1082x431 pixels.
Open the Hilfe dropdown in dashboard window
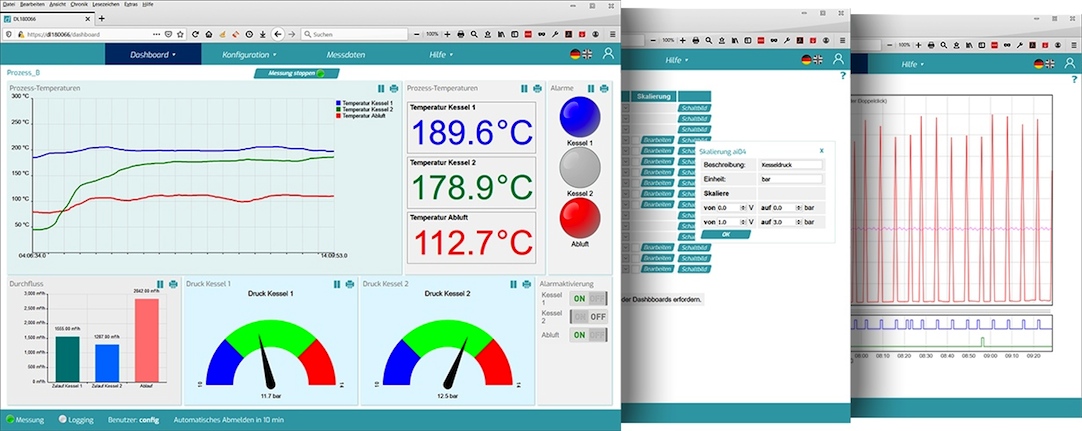click(441, 54)
